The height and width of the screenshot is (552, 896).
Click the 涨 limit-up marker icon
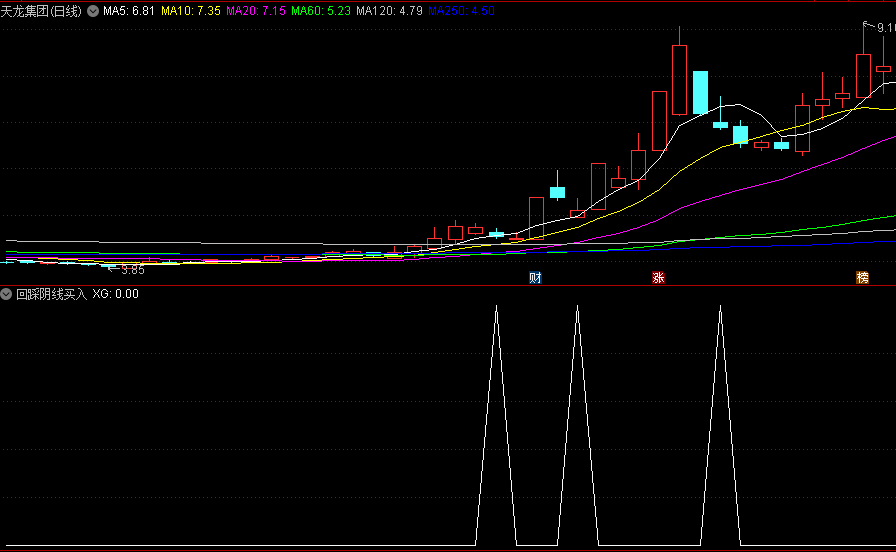tap(658, 278)
